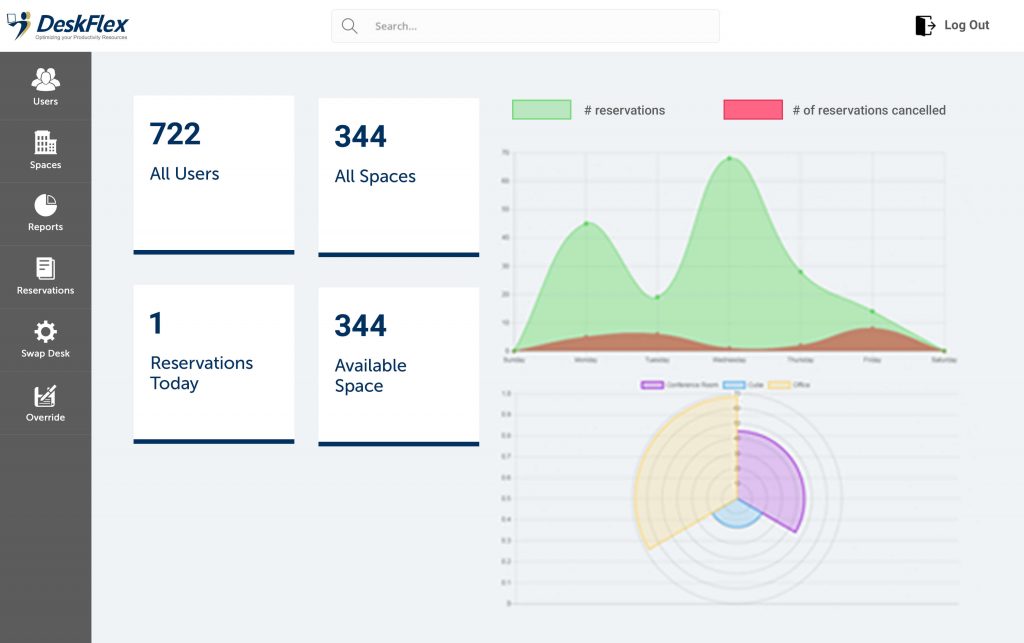Go to Reservations in the sidebar menu
This screenshot has height=643, width=1024.
pyautogui.click(x=45, y=276)
